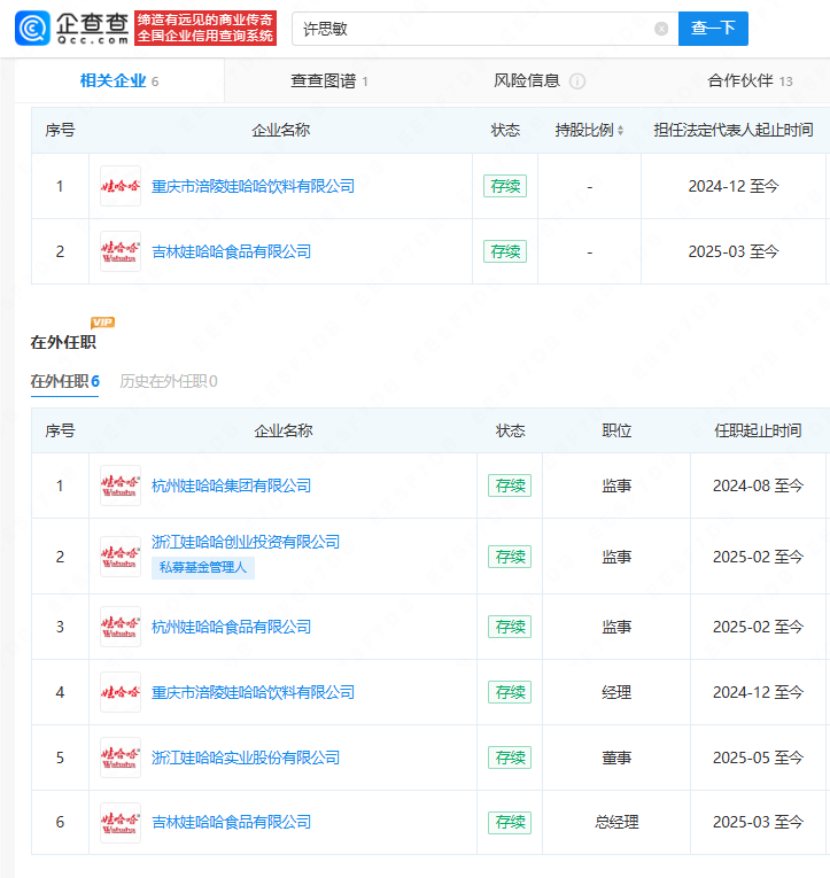Open 重庆市涪陵娃哈哈饮料有限公司 link in 相关企业 table
The width and height of the screenshot is (830, 878).
[253, 186]
